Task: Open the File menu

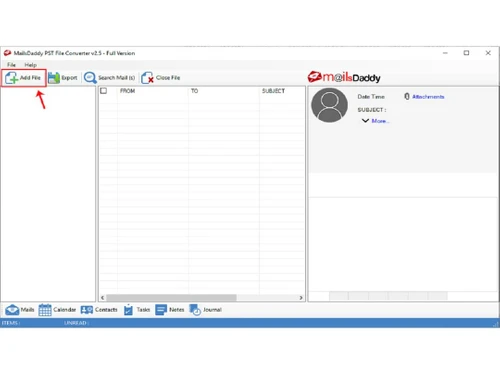Action: (11, 65)
